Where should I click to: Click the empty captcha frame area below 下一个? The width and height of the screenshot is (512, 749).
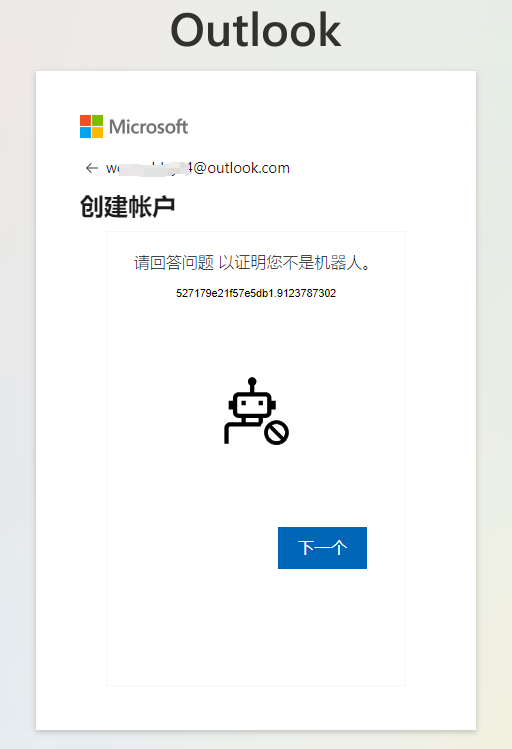coord(256,626)
